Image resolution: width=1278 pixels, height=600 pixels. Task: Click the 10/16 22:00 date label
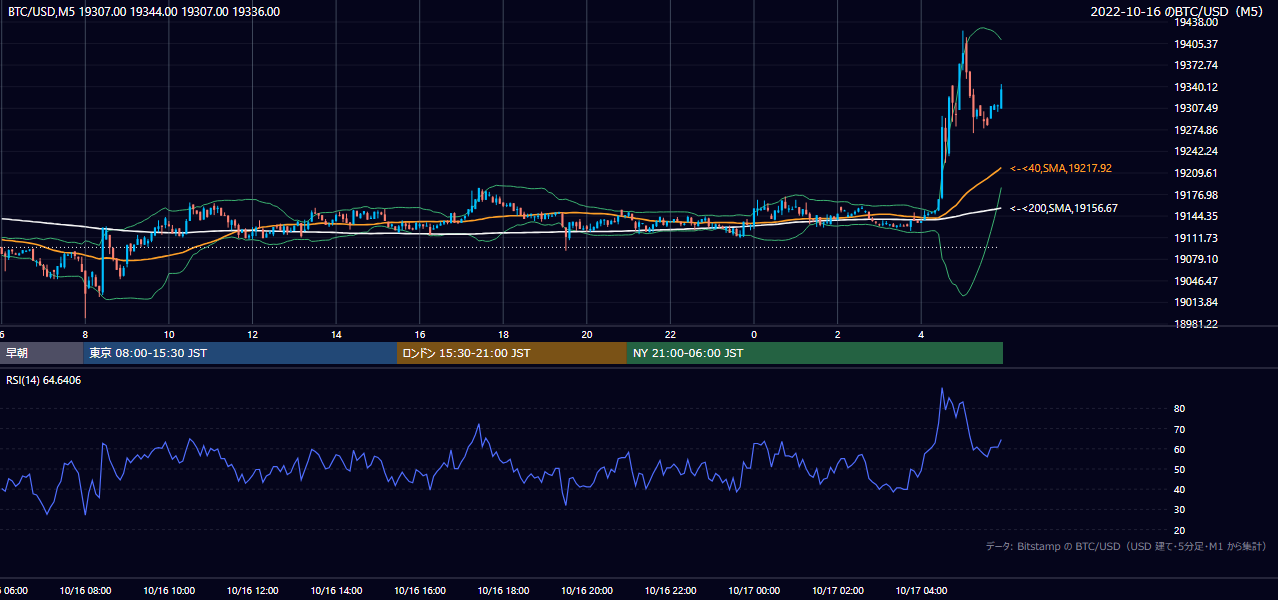670,591
